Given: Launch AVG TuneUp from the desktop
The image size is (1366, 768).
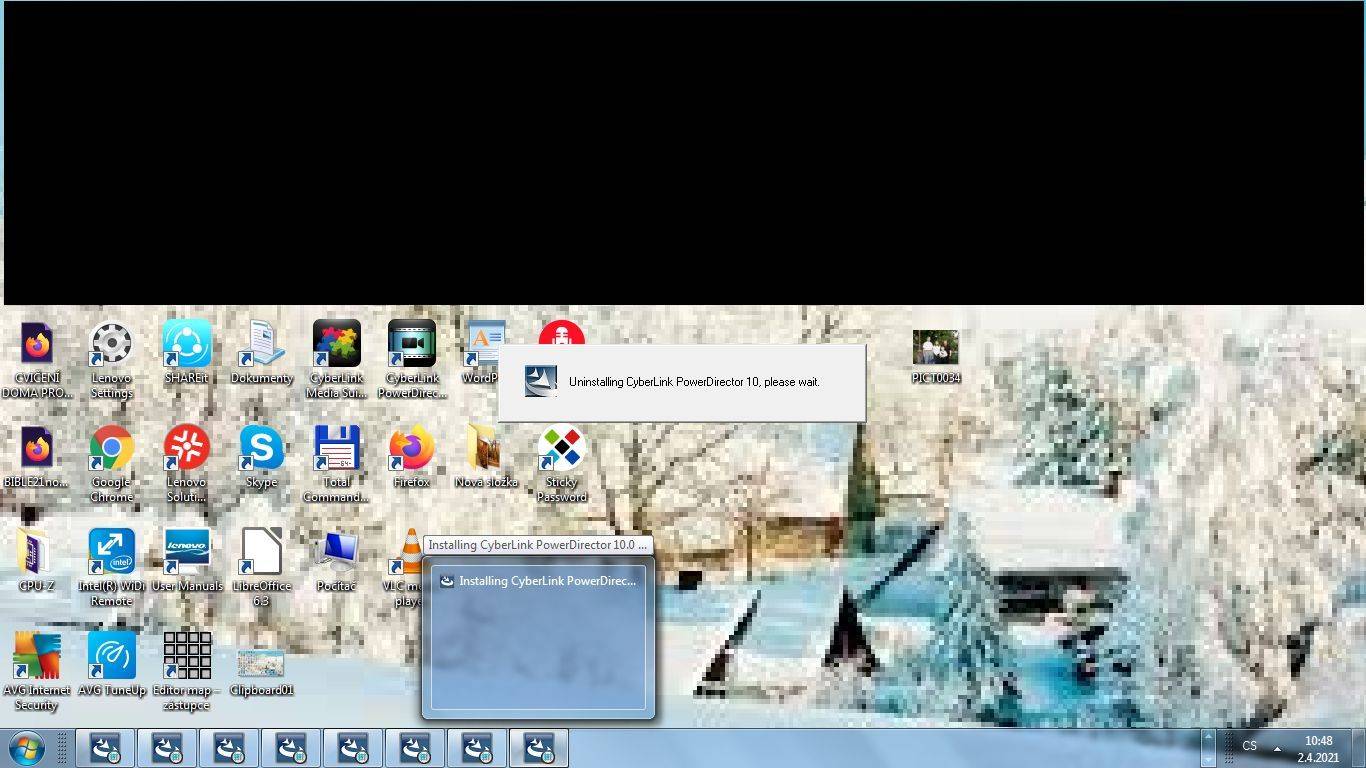Looking at the screenshot, I should (x=111, y=664).
